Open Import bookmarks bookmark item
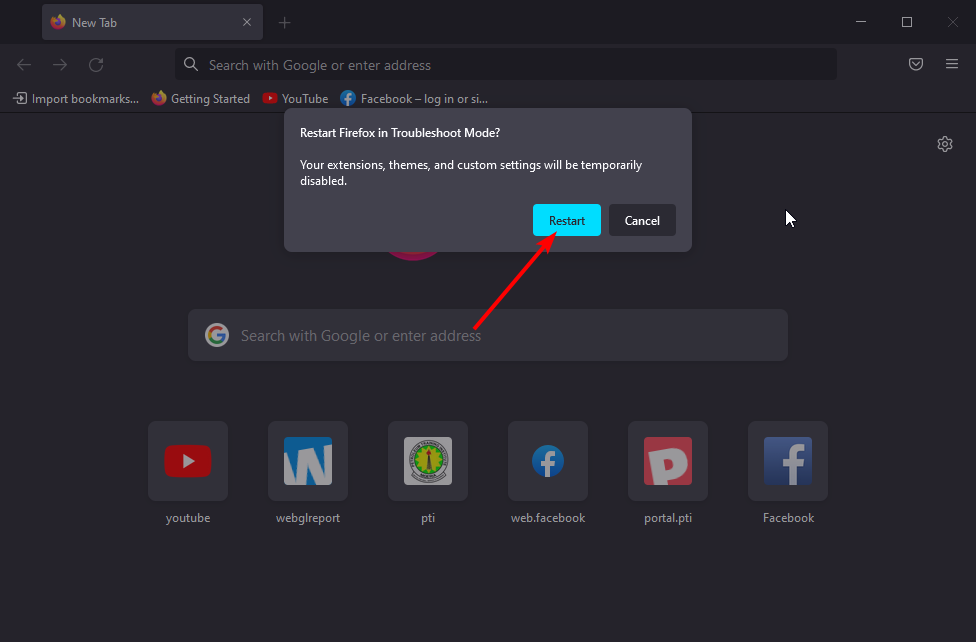The height and width of the screenshot is (642, 976). [x=75, y=98]
